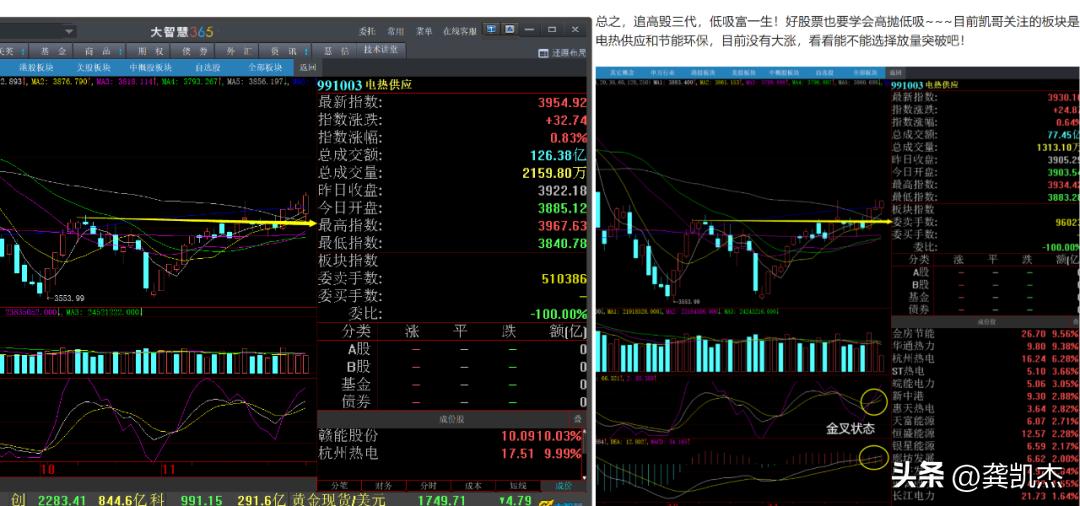Select 杭州热电 row priced 17.51
1080x506 pixels.
point(450,453)
